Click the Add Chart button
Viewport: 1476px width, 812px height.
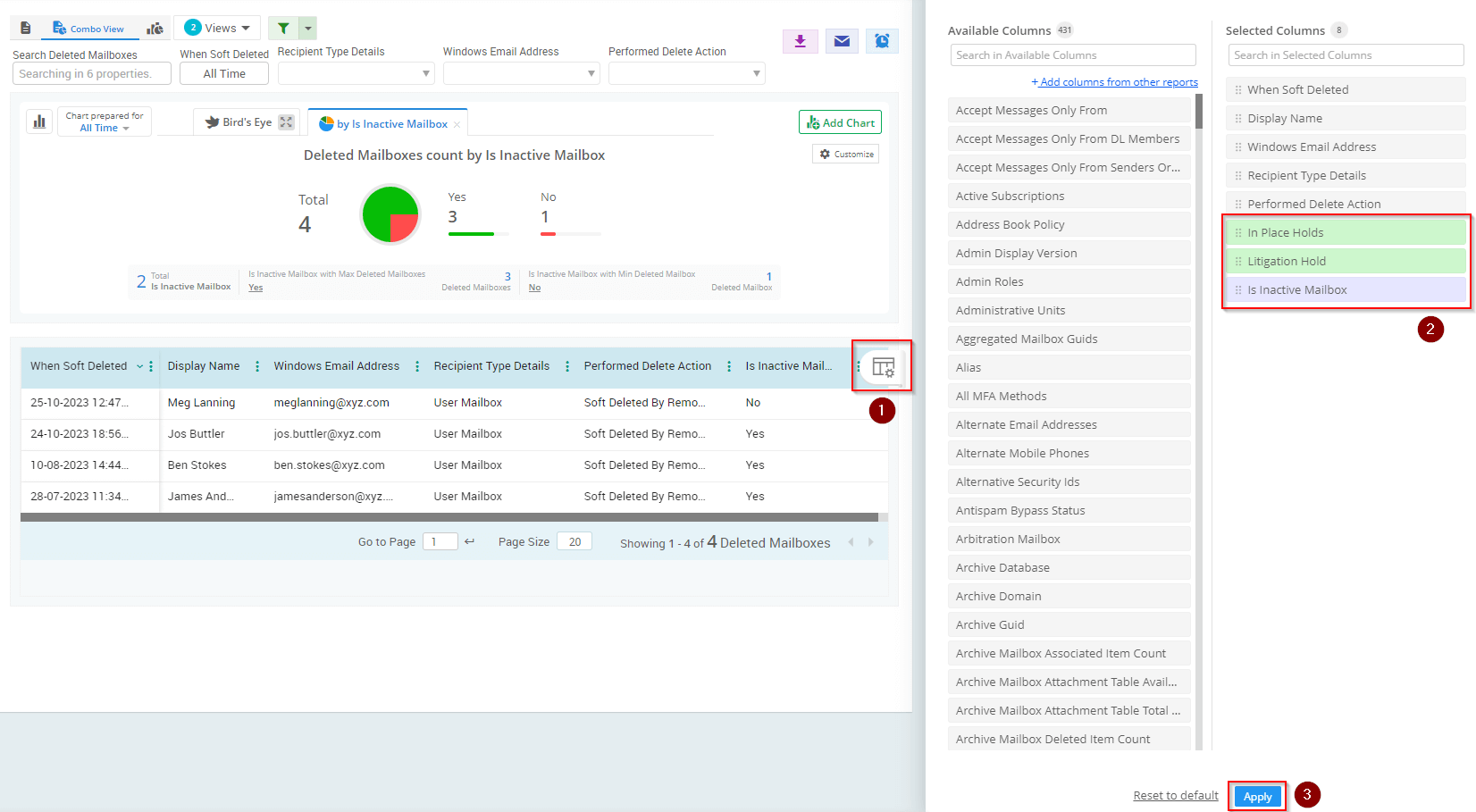[840, 122]
